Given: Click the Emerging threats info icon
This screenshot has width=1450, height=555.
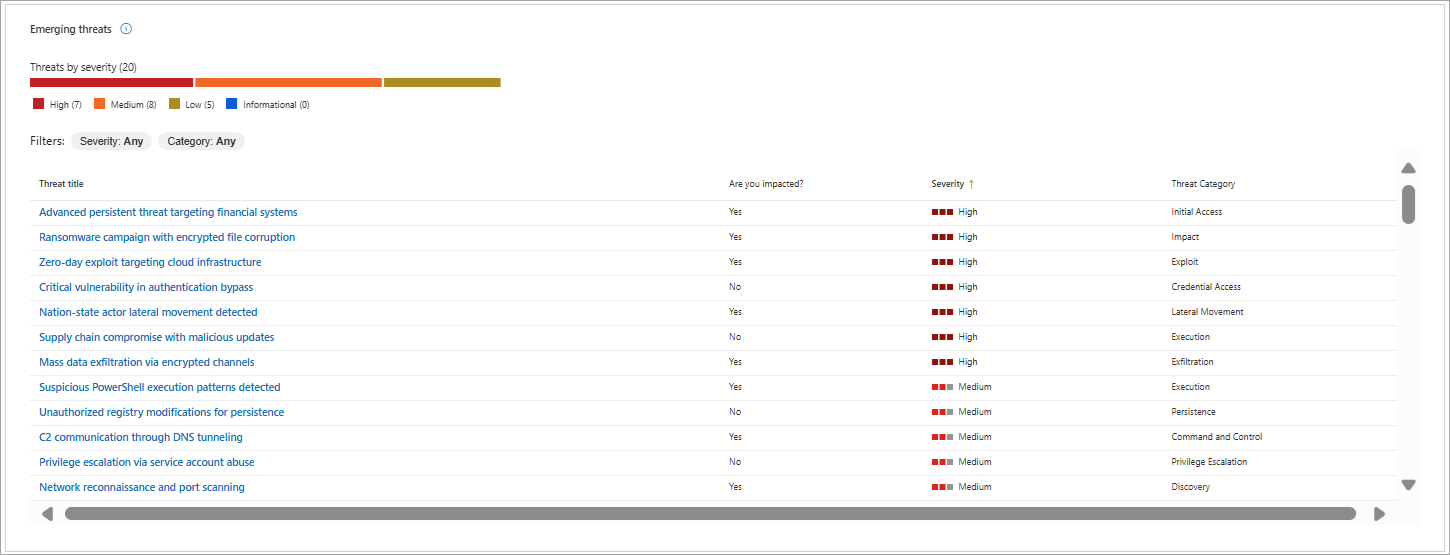Looking at the screenshot, I should 126,29.
